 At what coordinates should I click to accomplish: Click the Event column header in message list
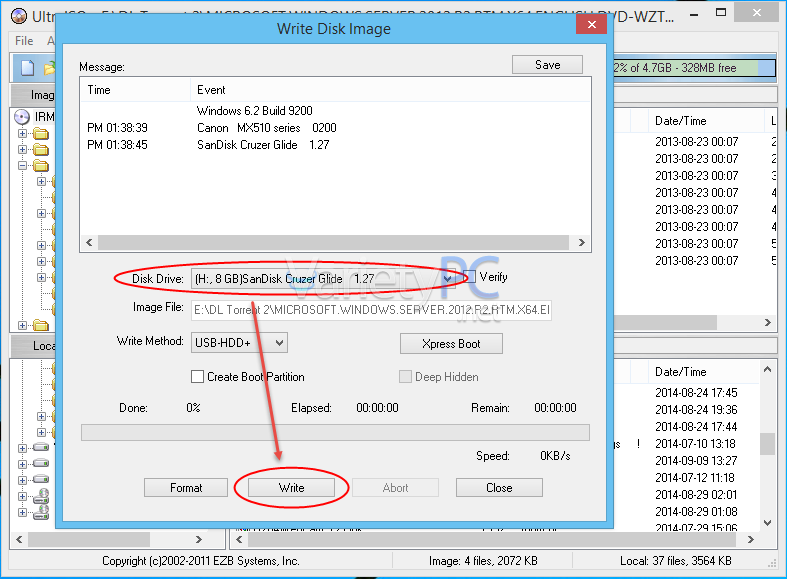point(390,90)
